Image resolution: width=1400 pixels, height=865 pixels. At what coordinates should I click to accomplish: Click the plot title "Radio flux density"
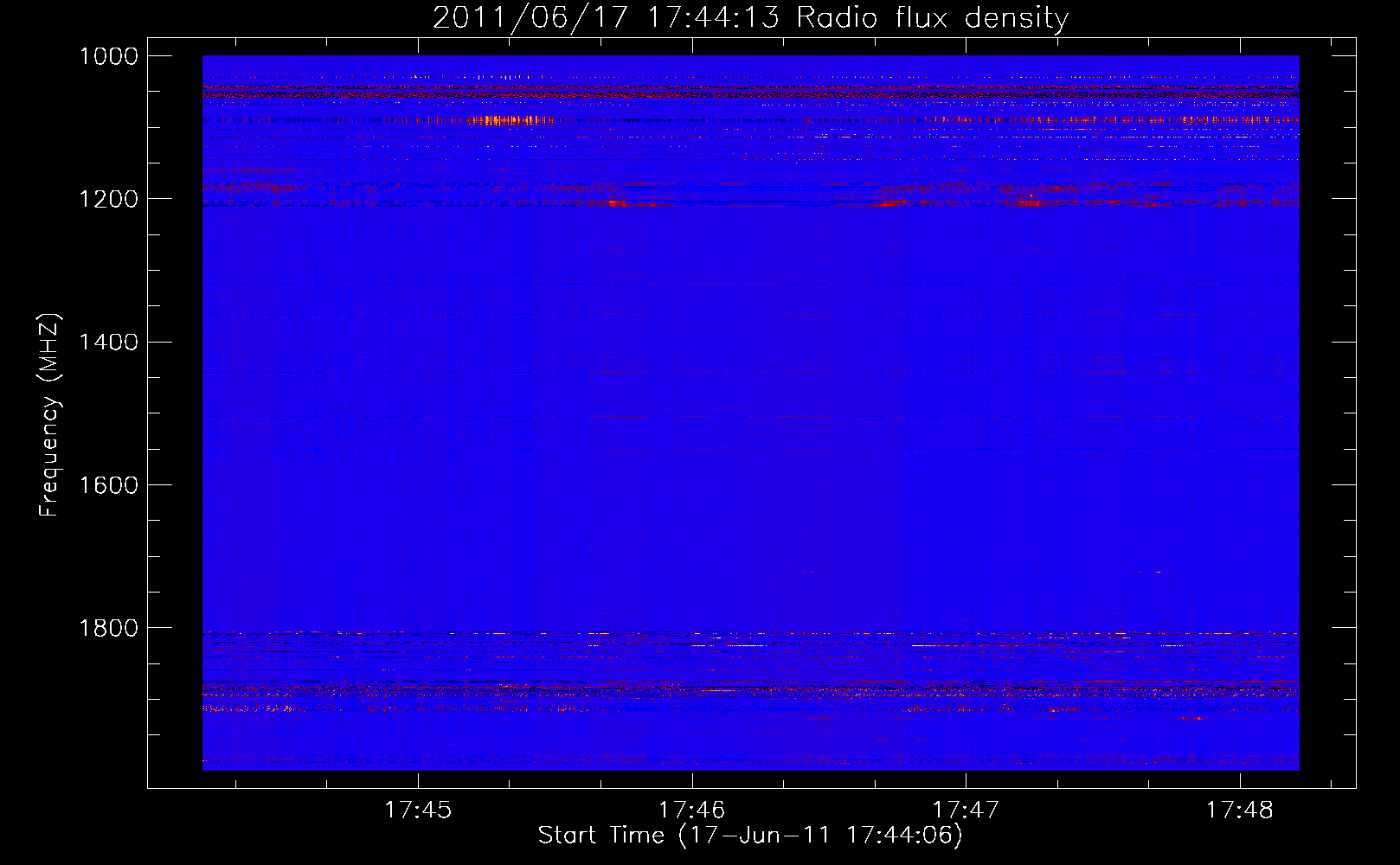(932, 17)
